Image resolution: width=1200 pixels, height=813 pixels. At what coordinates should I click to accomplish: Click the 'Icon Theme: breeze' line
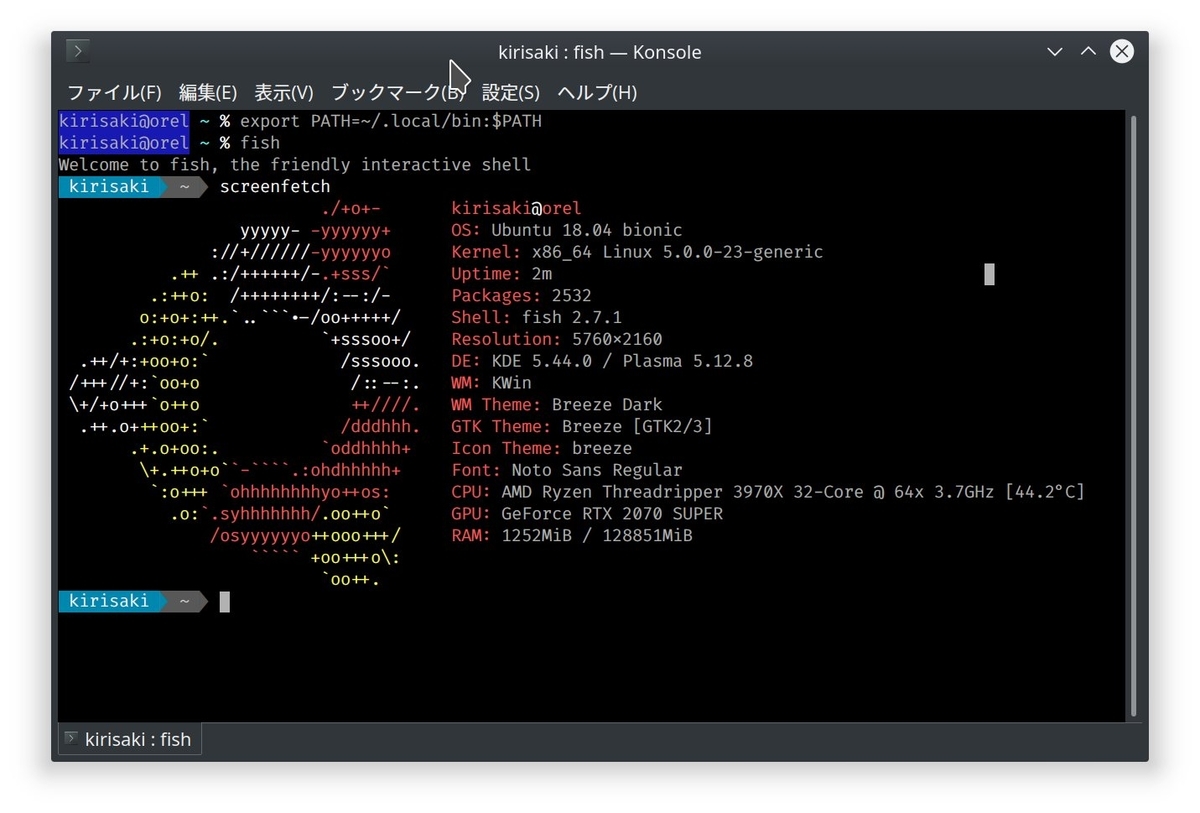[x=542, y=449]
